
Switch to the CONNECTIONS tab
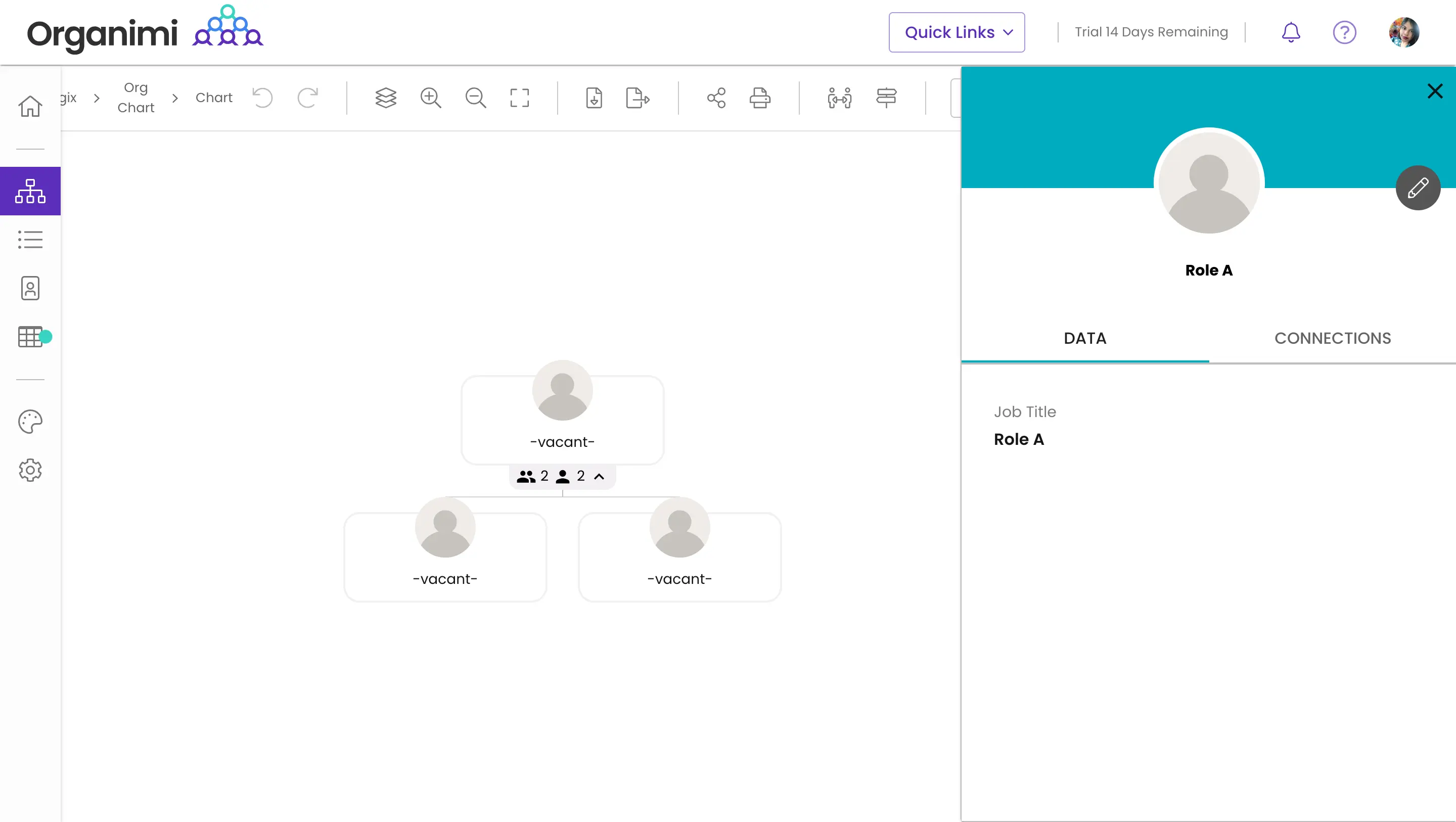tap(1332, 338)
